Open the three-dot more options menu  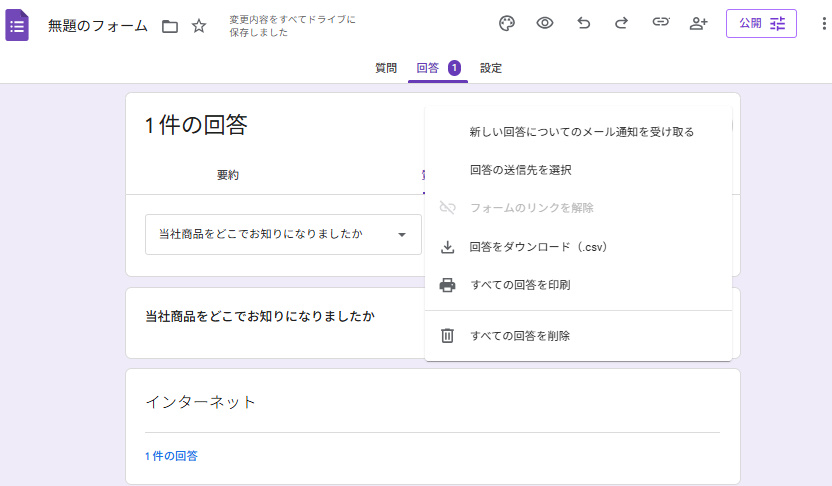pos(823,23)
